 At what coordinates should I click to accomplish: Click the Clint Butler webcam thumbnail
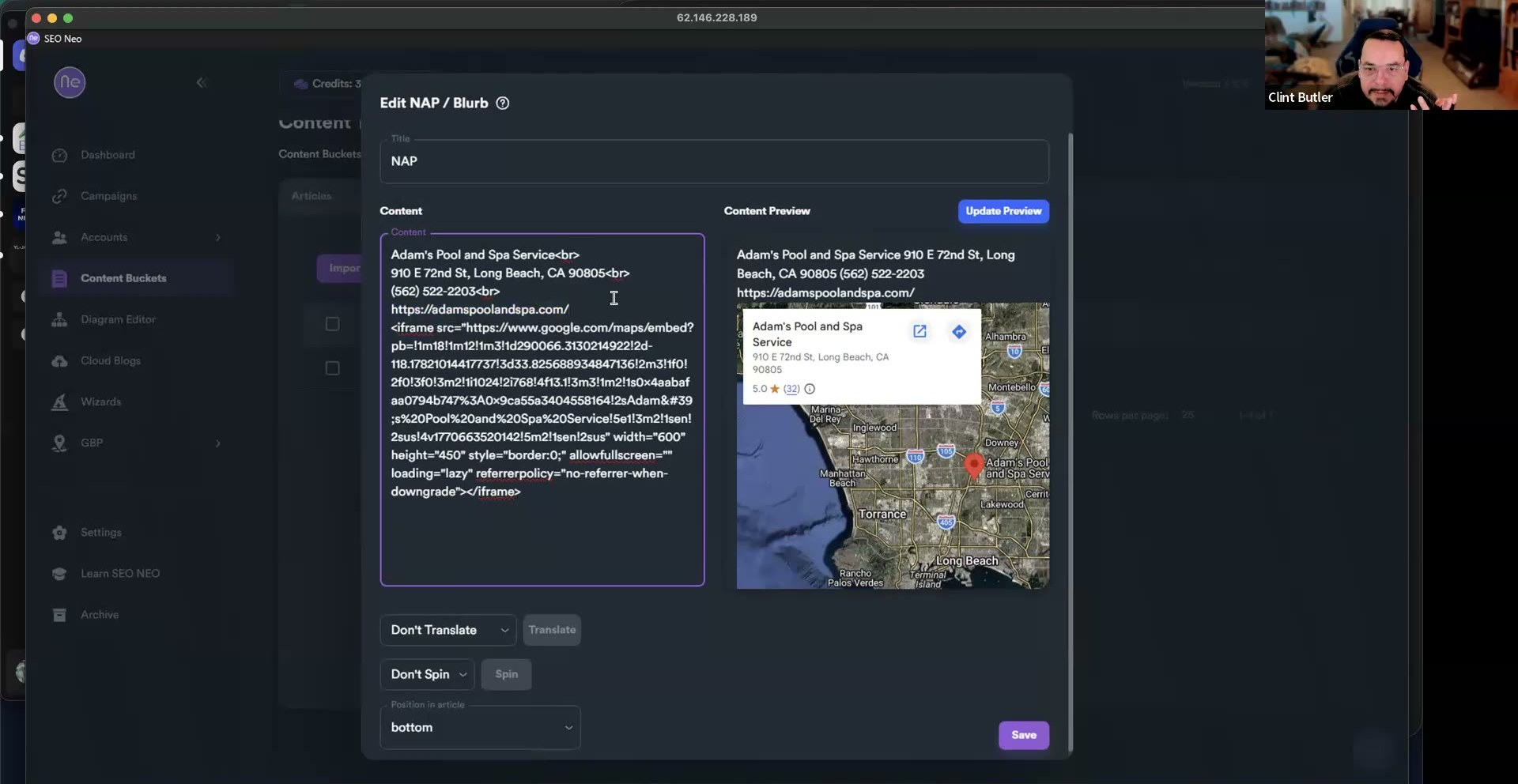pyautogui.click(x=1391, y=55)
